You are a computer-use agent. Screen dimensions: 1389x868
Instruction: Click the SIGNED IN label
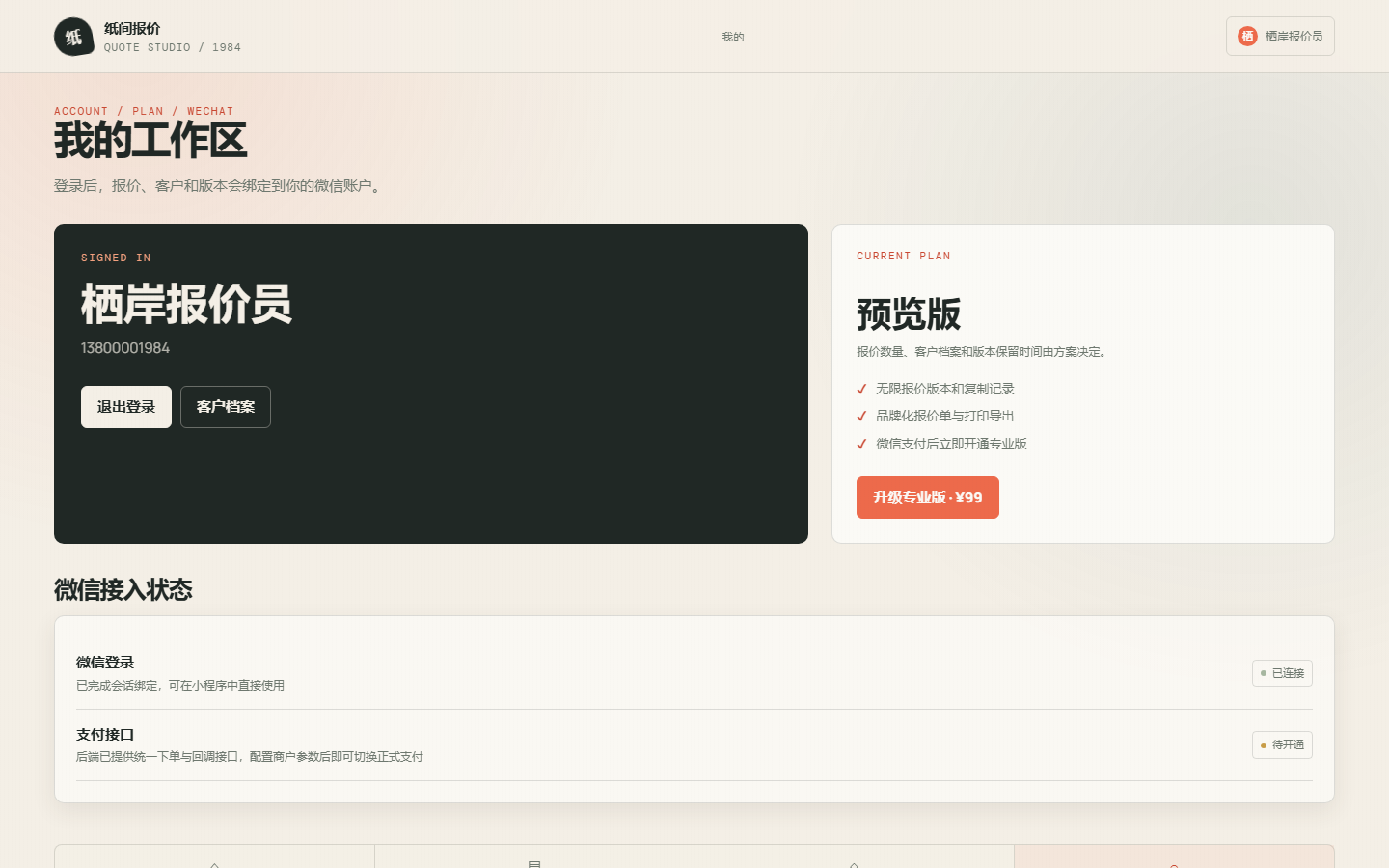pyautogui.click(x=116, y=258)
